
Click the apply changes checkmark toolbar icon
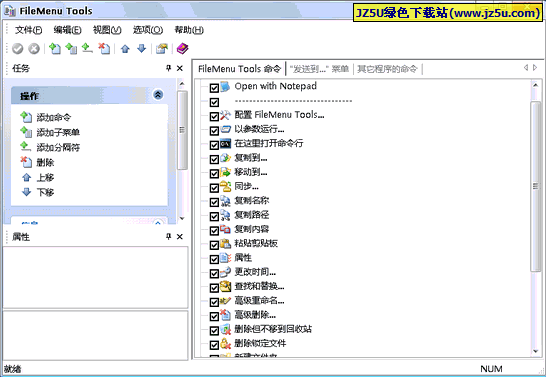point(17,49)
